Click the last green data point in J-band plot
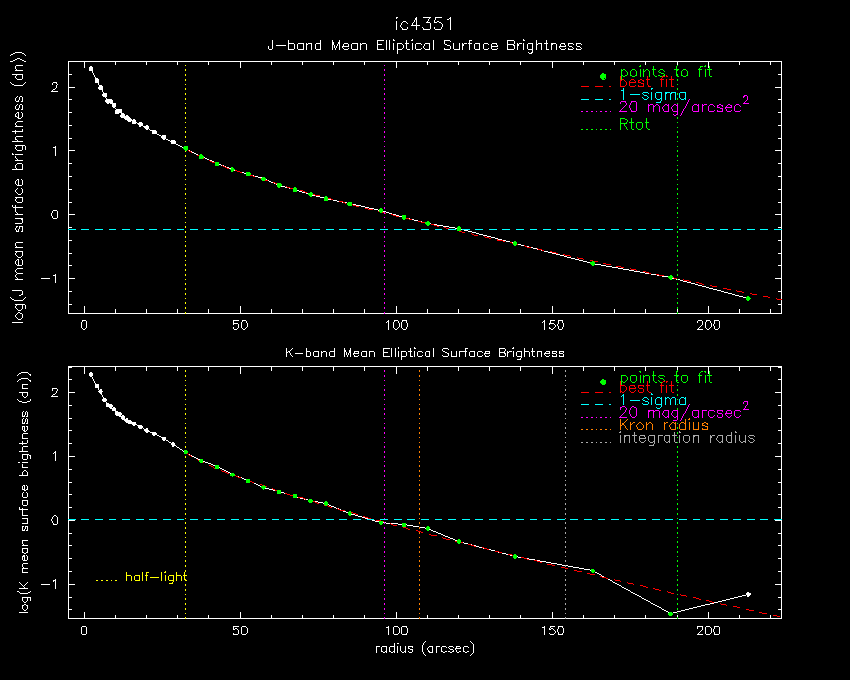The width and height of the screenshot is (850, 680). point(747,298)
